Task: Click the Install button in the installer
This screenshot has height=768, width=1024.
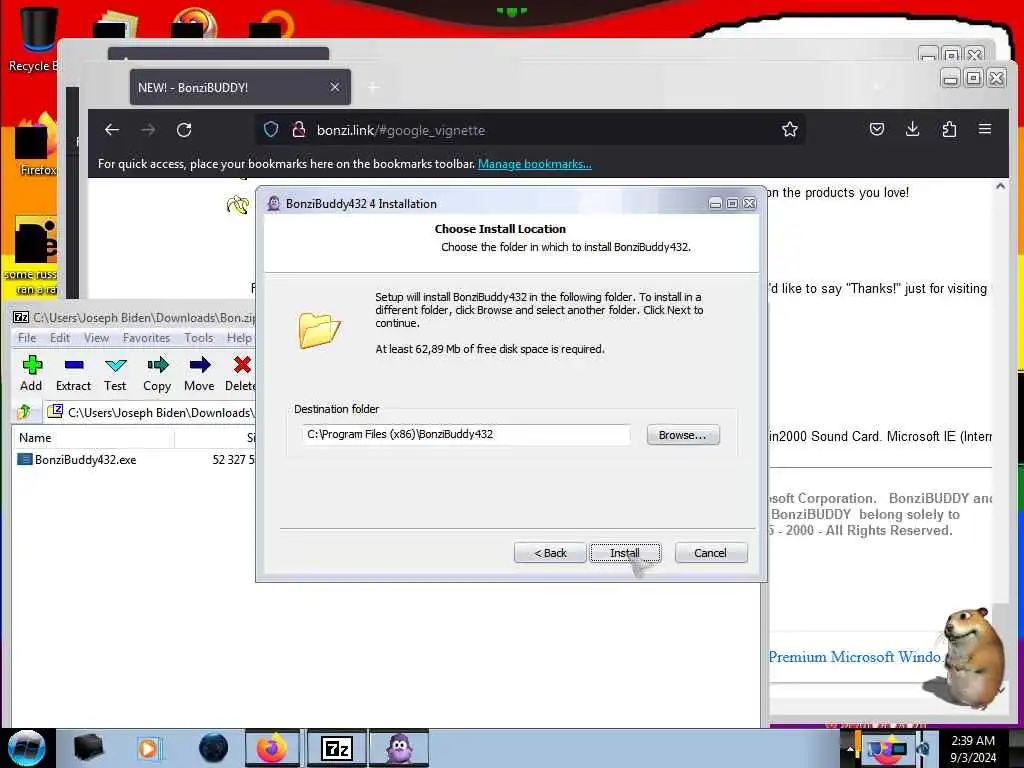Action: coord(625,552)
